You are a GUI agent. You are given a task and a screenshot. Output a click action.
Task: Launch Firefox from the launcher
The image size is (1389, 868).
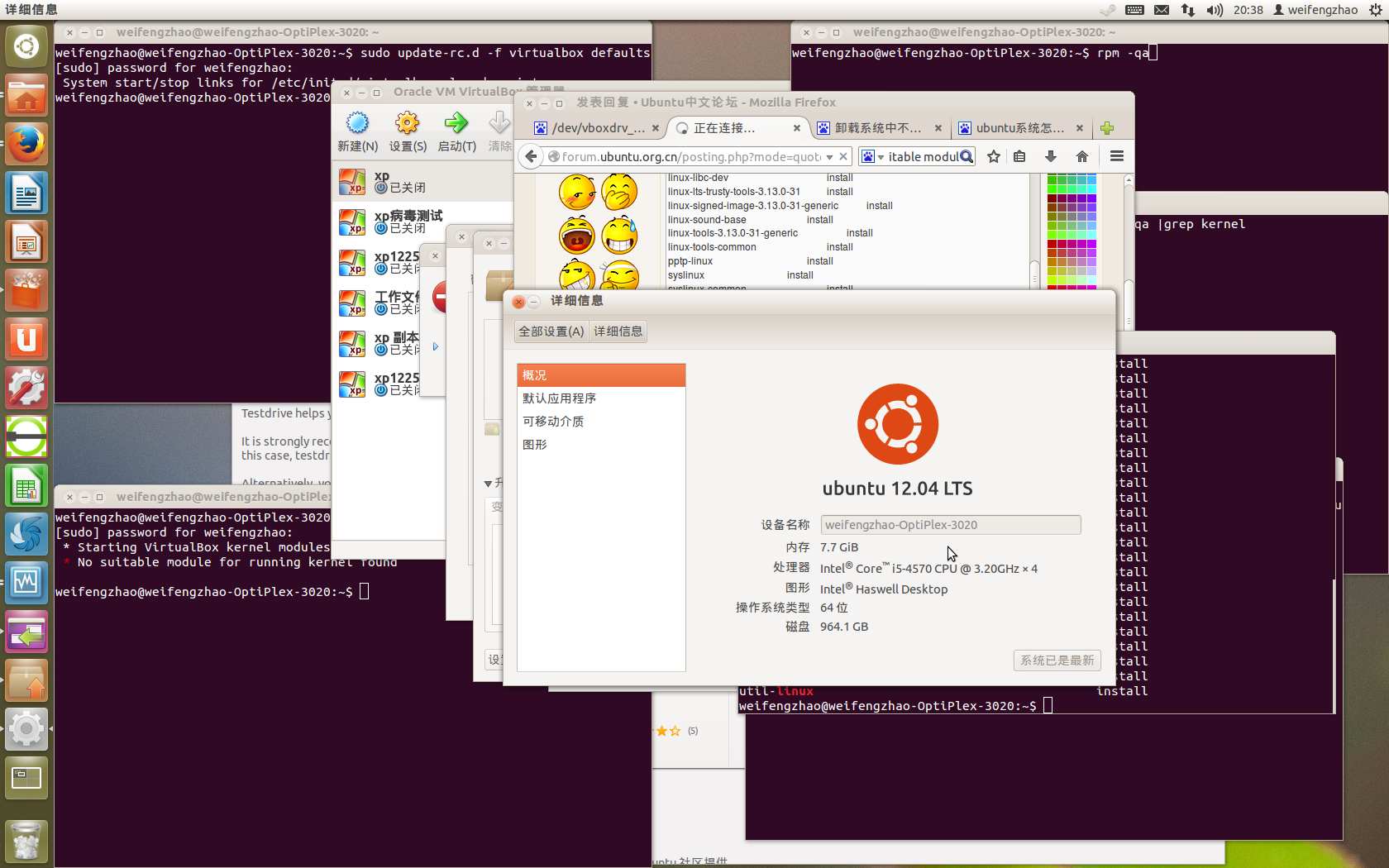(26, 144)
